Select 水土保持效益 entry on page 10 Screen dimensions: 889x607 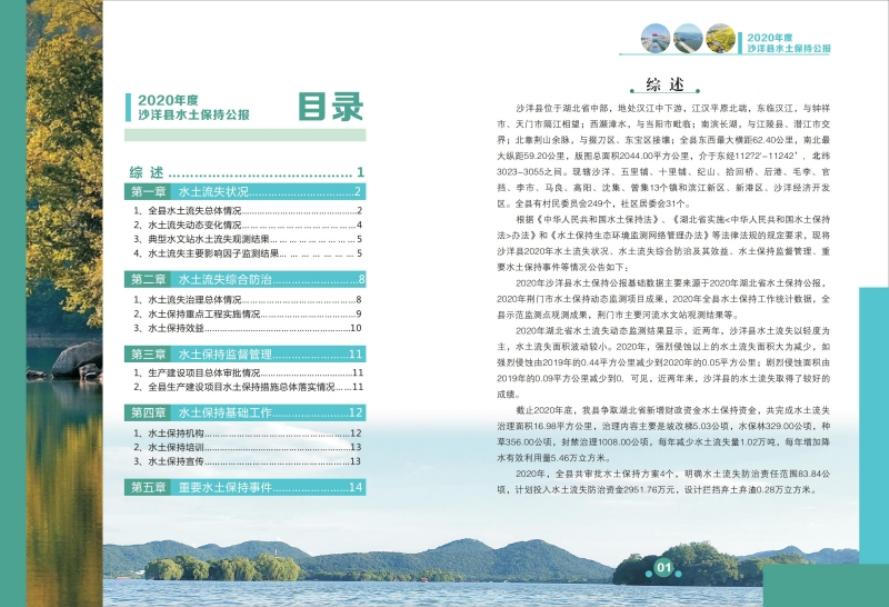point(248,328)
